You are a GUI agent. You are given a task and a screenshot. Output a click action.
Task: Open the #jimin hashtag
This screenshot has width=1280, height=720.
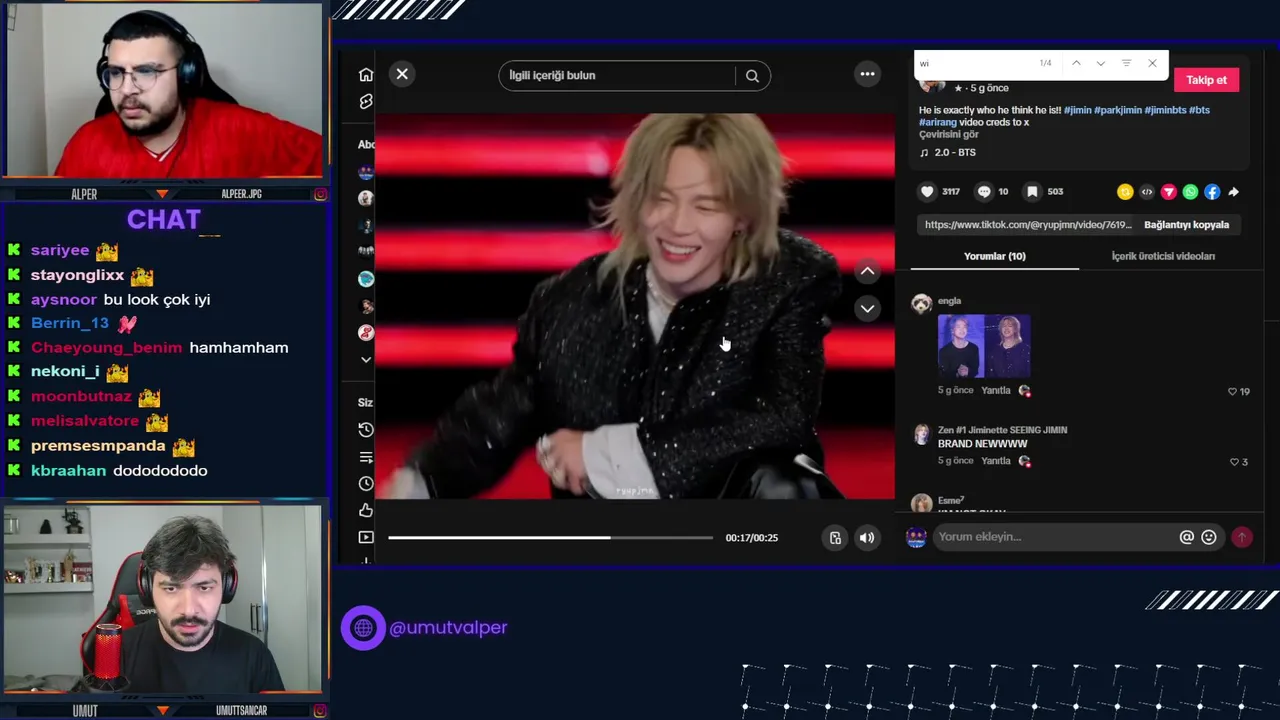[x=1077, y=110]
